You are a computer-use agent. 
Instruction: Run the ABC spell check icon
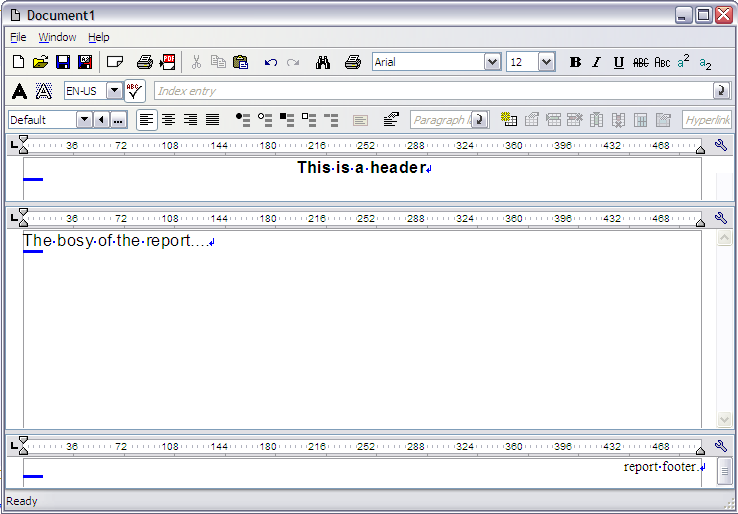(135, 91)
